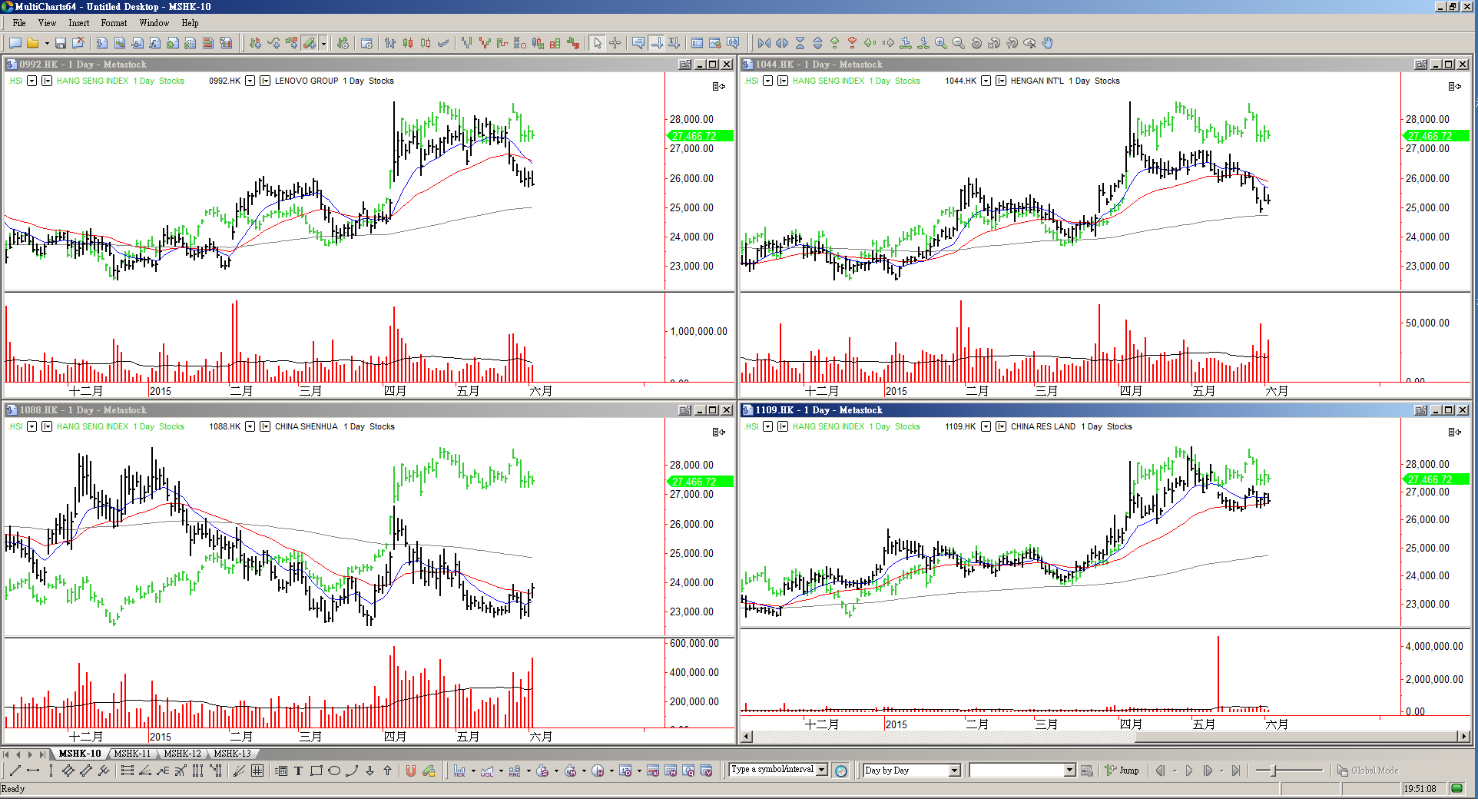Click the Jump button

click(1122, 771)
